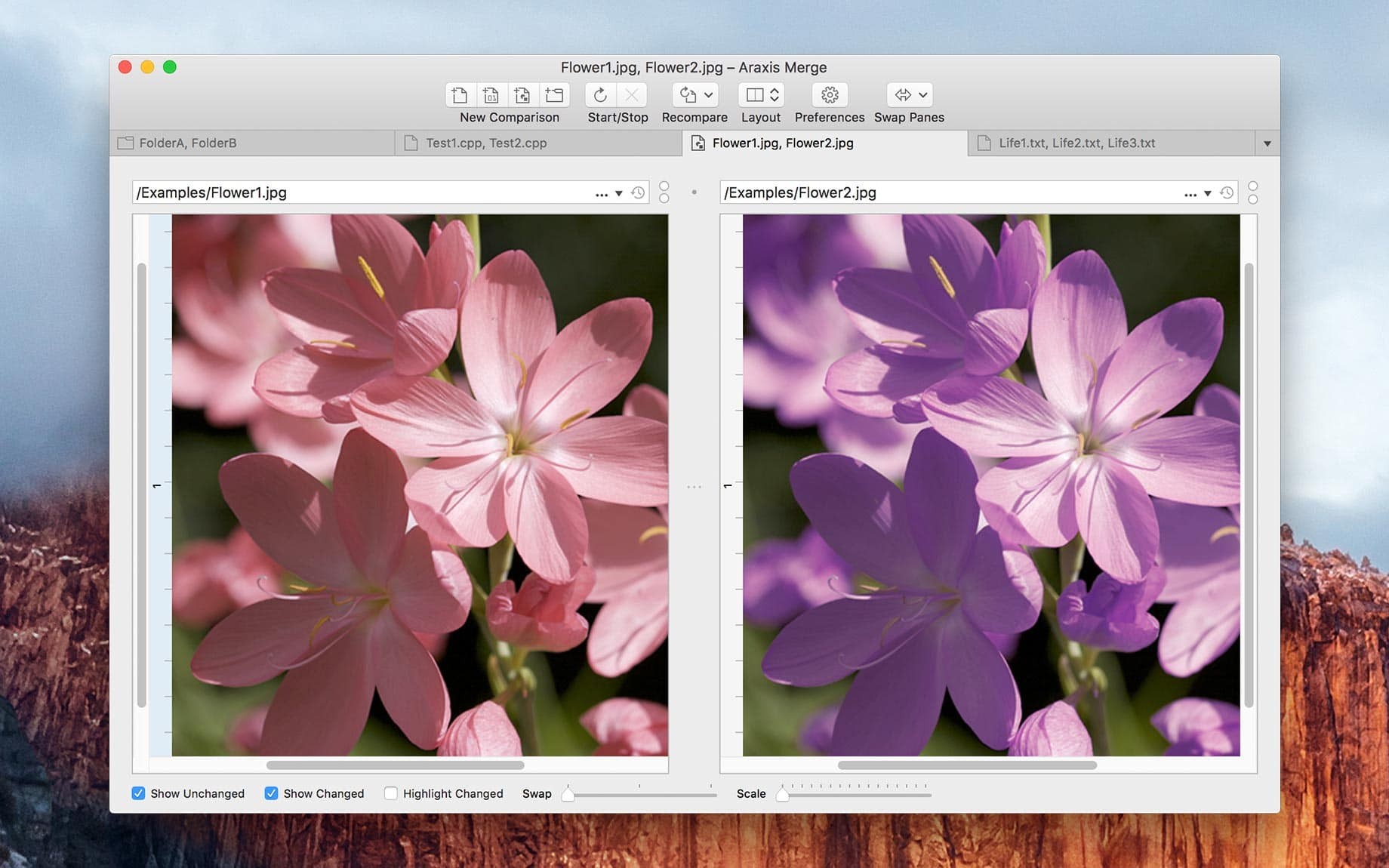Click the Swap Panes icon
Image resolution: width=1389 pixels, height=868 pixels.
(x=903, y=94)
